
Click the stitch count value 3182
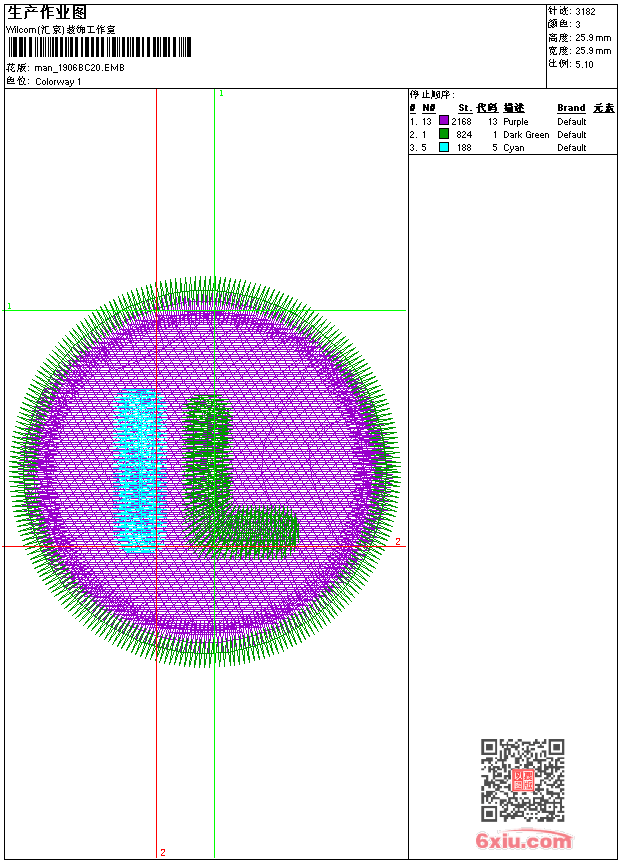click(585, 12)
